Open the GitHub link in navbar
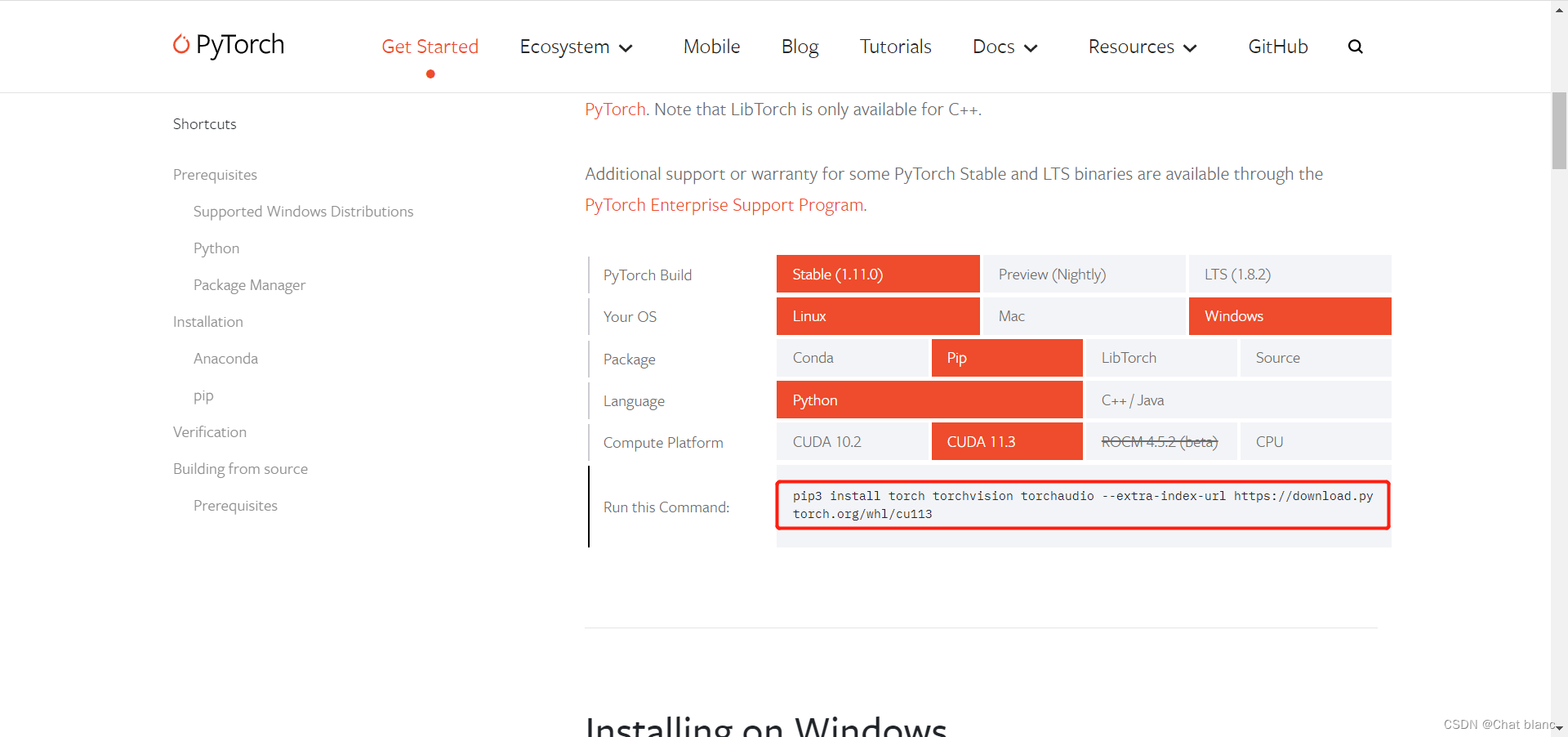This screenshot has width=1568, height=737. click(x=1278, y=47)
